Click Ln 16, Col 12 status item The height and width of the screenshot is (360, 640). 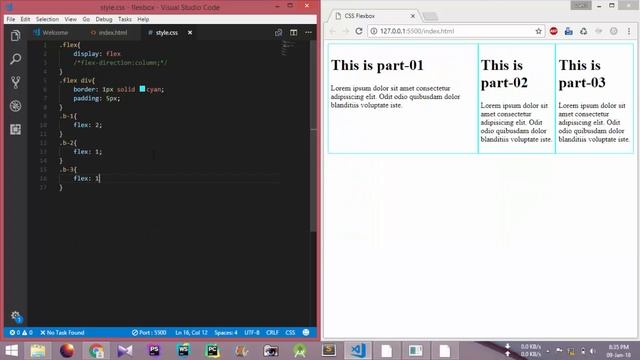pyautogui.click(x=191, y=332)
